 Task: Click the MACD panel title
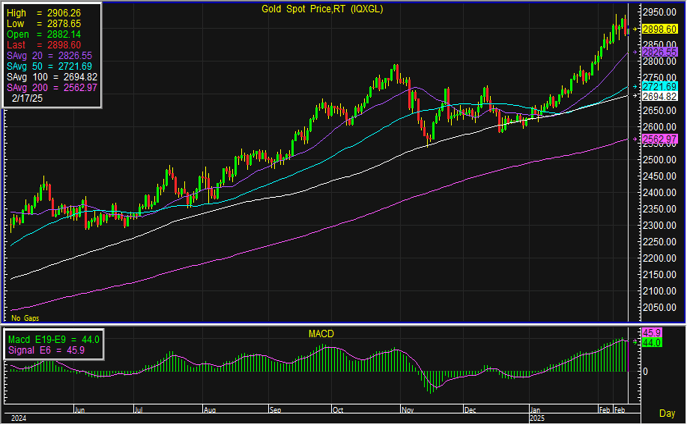(320, 332)
